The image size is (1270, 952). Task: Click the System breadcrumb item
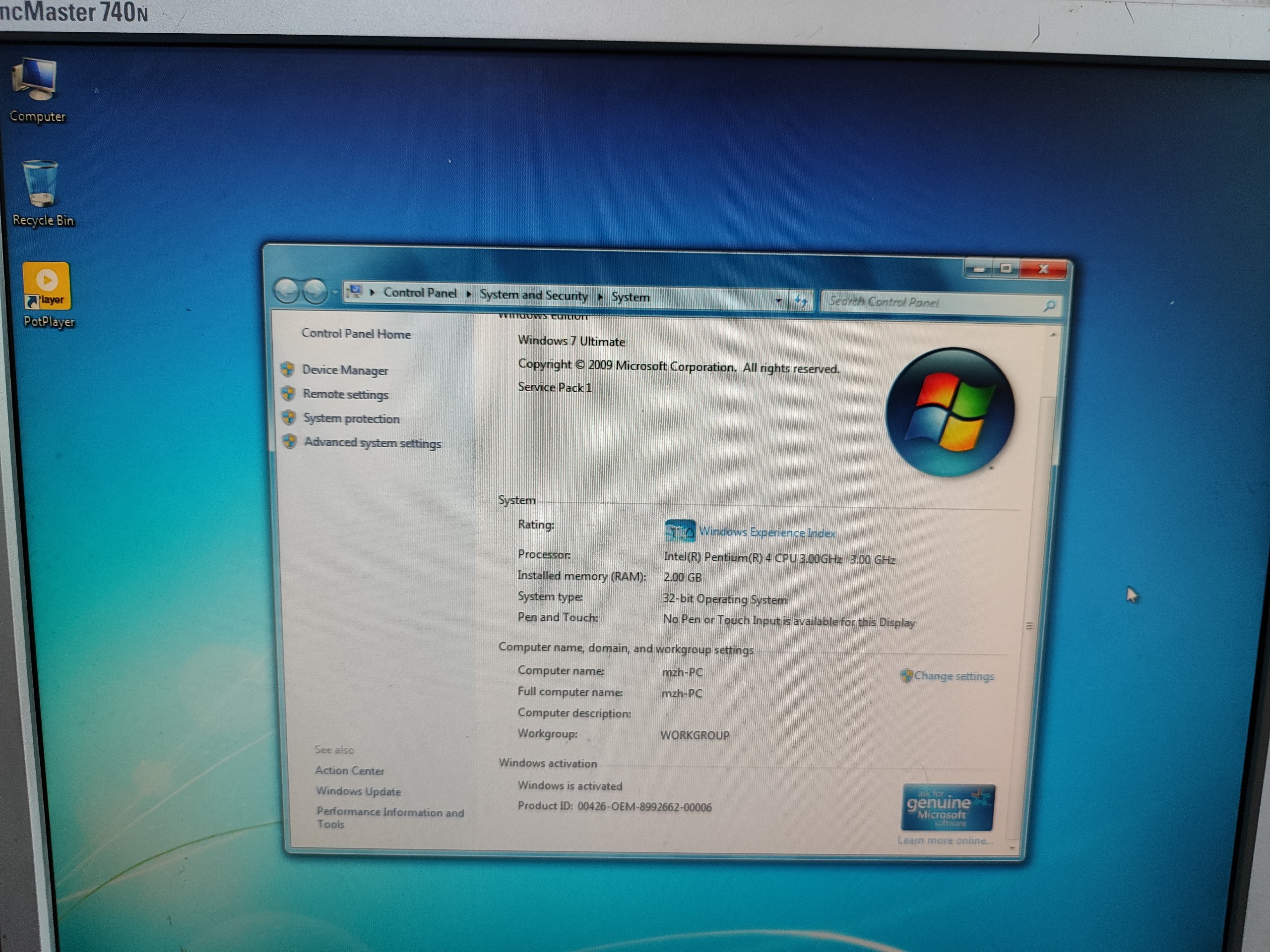click(631, 297)
